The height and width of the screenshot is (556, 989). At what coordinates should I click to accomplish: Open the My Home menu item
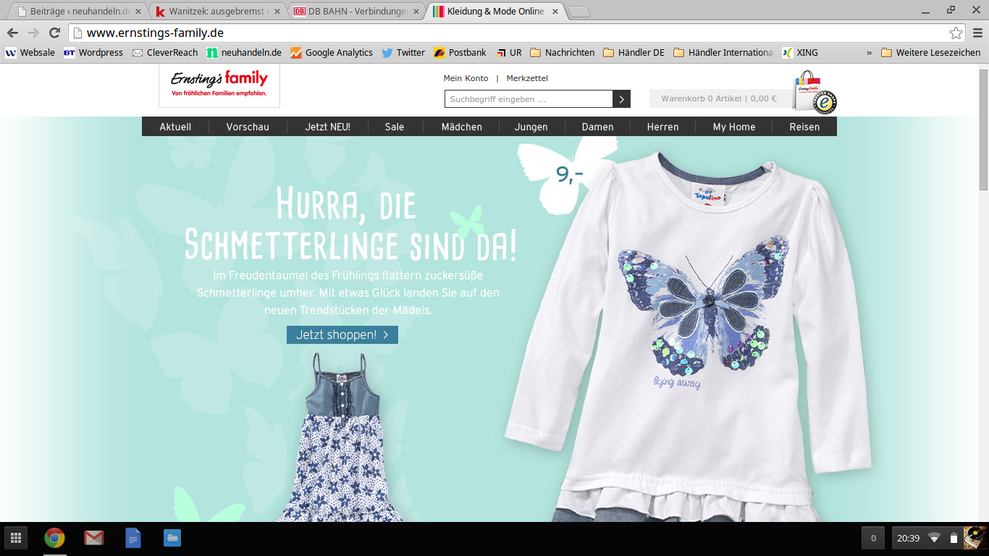click(734, 127)
